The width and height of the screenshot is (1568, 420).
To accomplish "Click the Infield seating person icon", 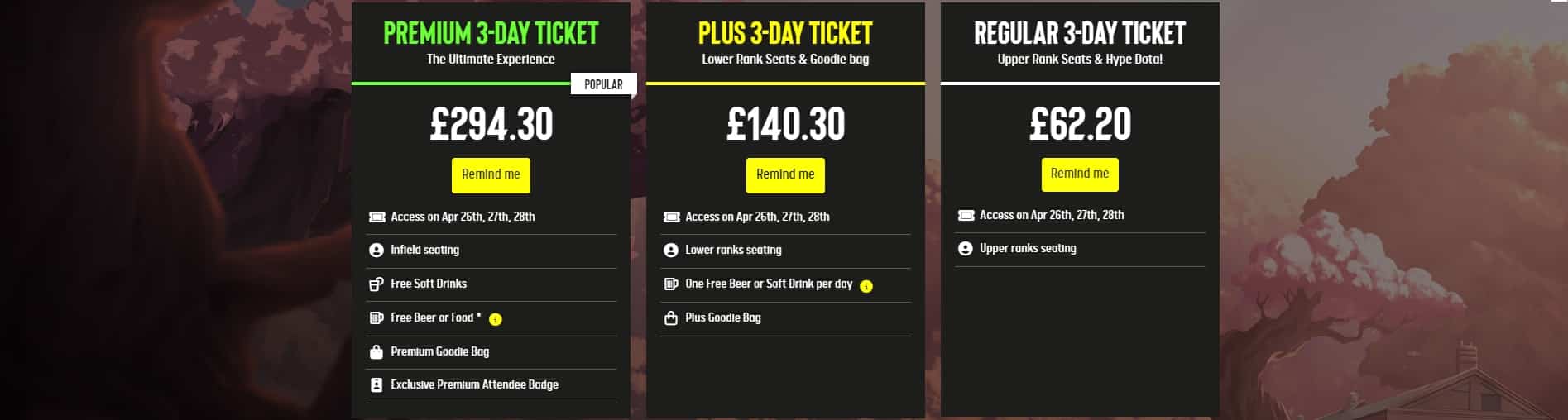I will tap(376, 250).
